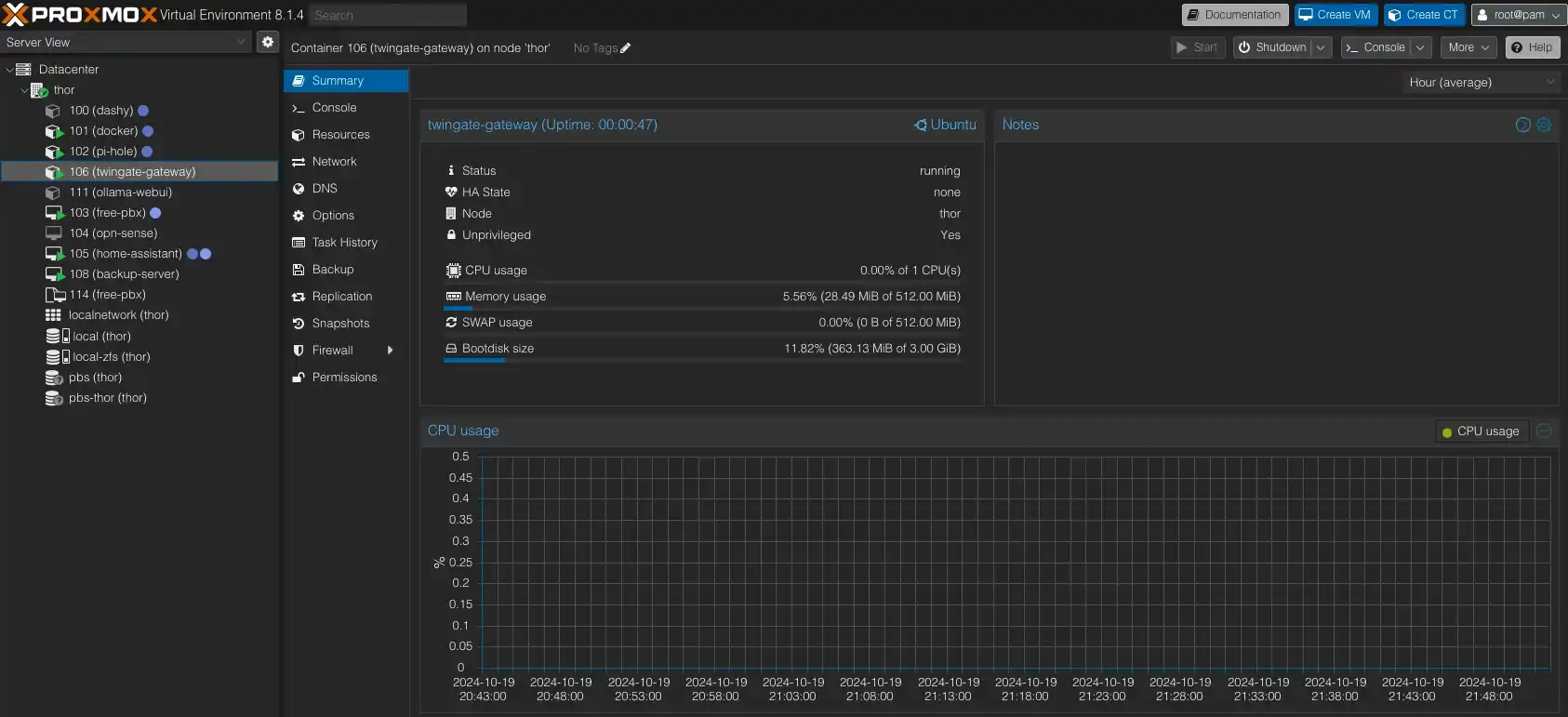Collapse the Datacenter tree node
1568x717 pixels.
click(9, 70)
